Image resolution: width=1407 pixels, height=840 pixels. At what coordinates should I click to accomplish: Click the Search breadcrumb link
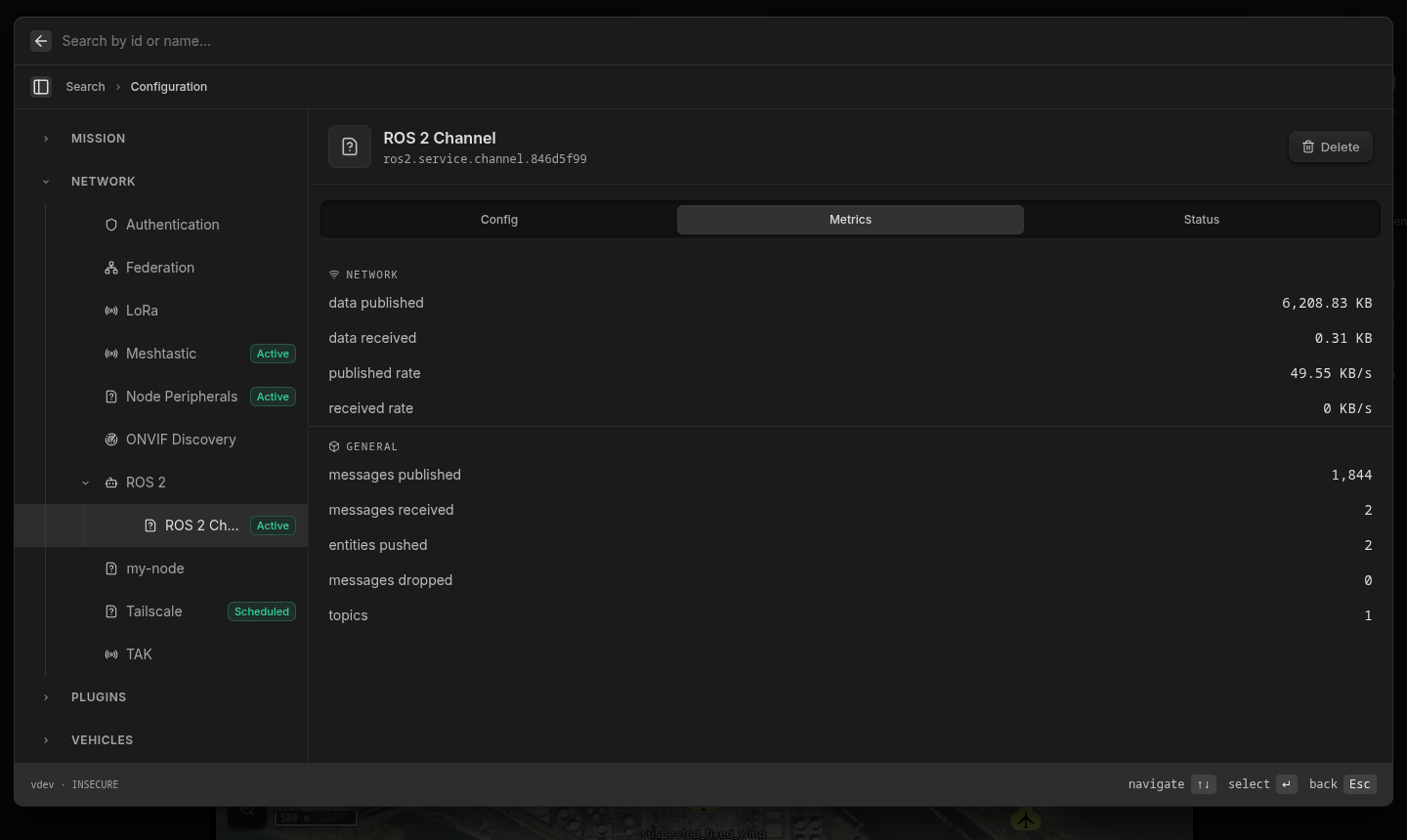[85, 87]
